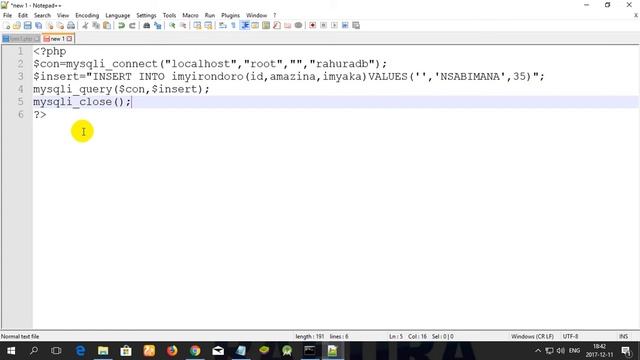Image resolution: width=640 pixels, height=360 pixels.
Task: Click Run Macro Multiple Times icon
Action: click(345, 25)
